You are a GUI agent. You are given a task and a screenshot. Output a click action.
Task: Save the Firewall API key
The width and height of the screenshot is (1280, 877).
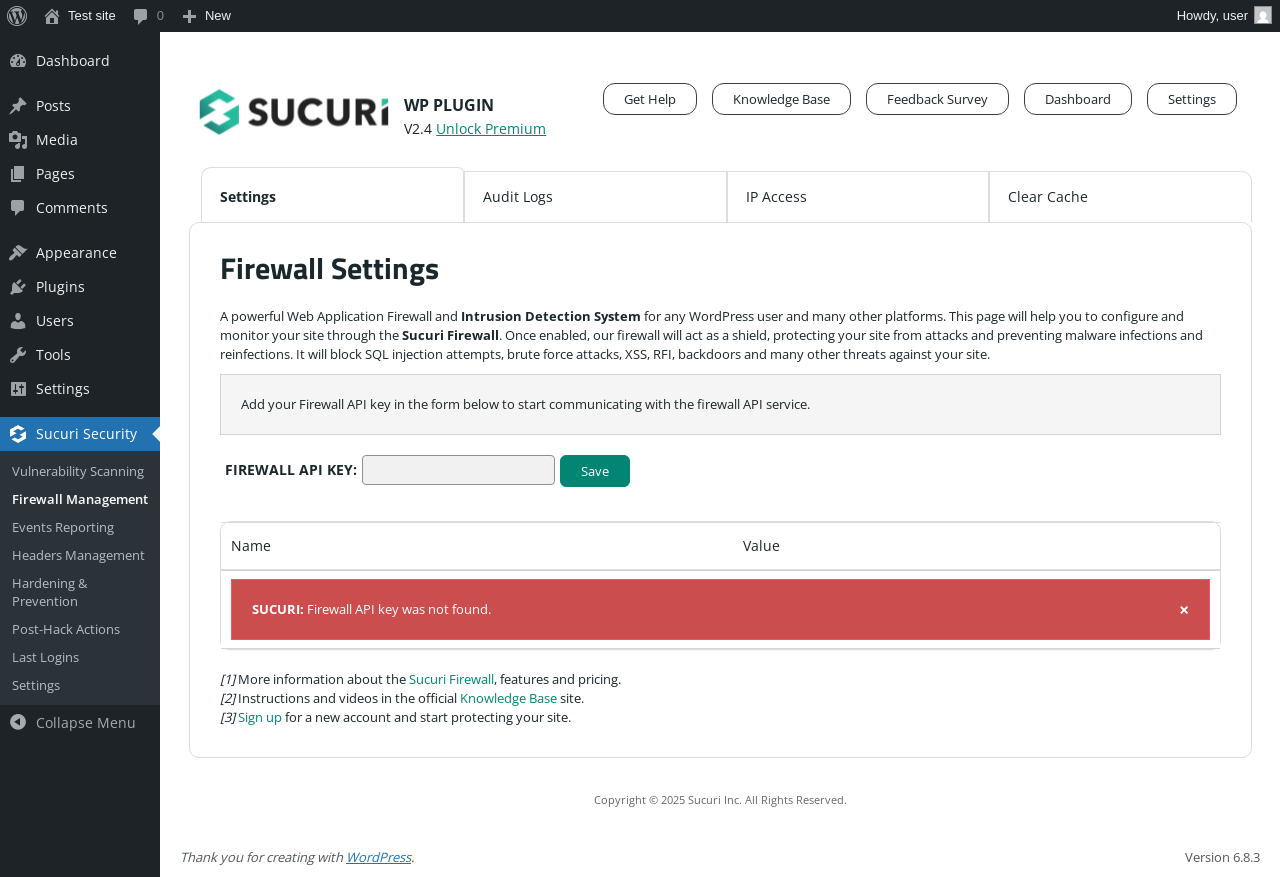tap(595, 471)
